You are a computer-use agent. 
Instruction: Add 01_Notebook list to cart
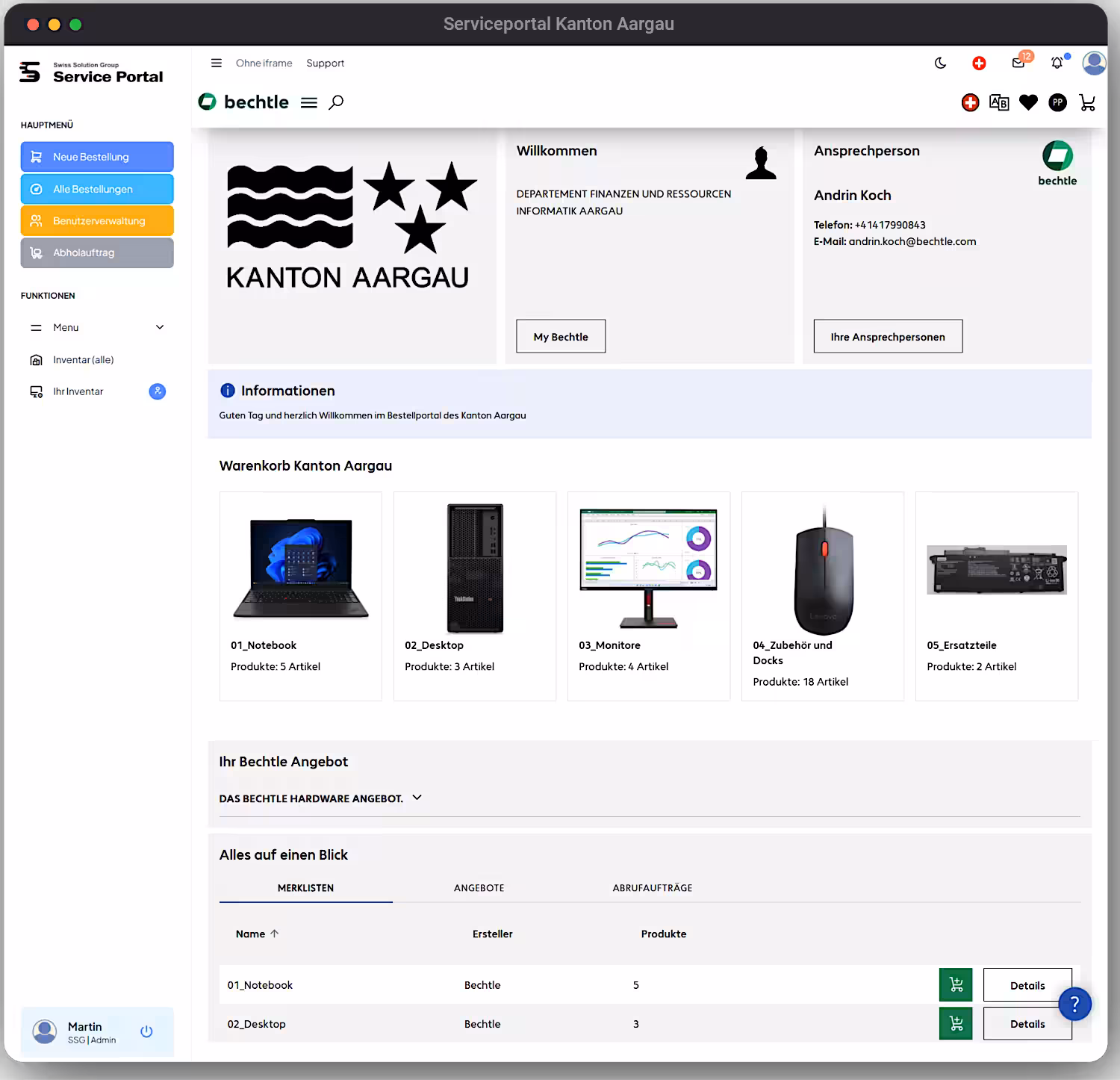point(956,984)
